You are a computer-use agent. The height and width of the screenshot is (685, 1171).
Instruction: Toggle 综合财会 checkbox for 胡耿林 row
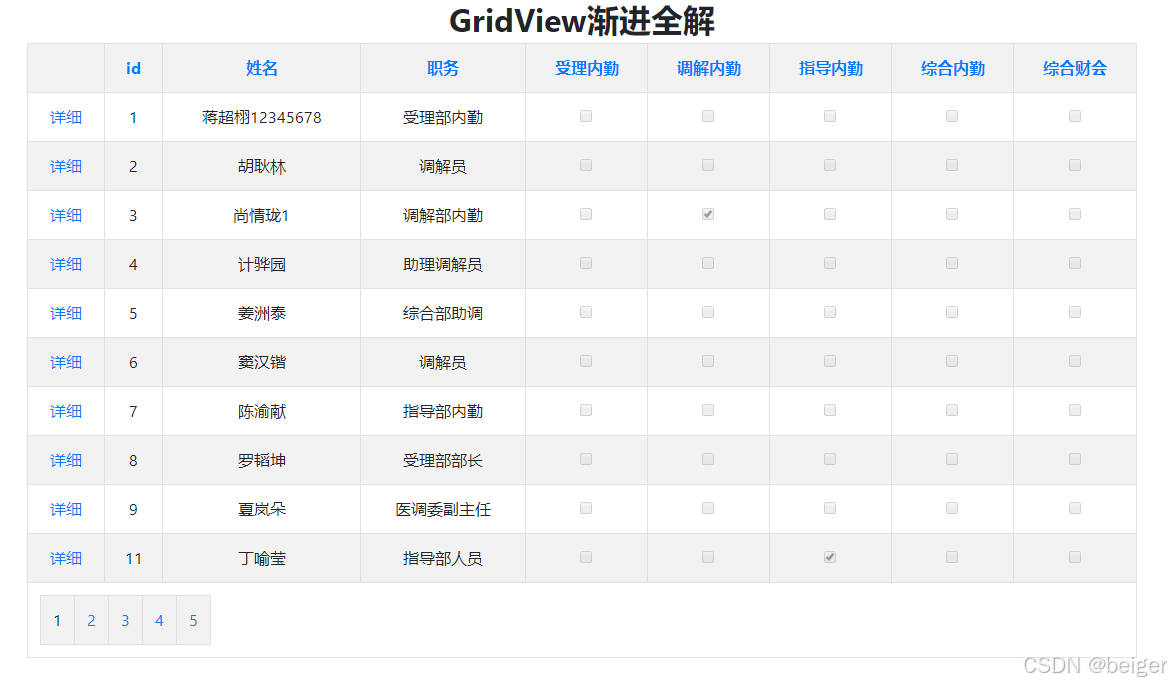pyautogui.click(x=1075, y=165)
